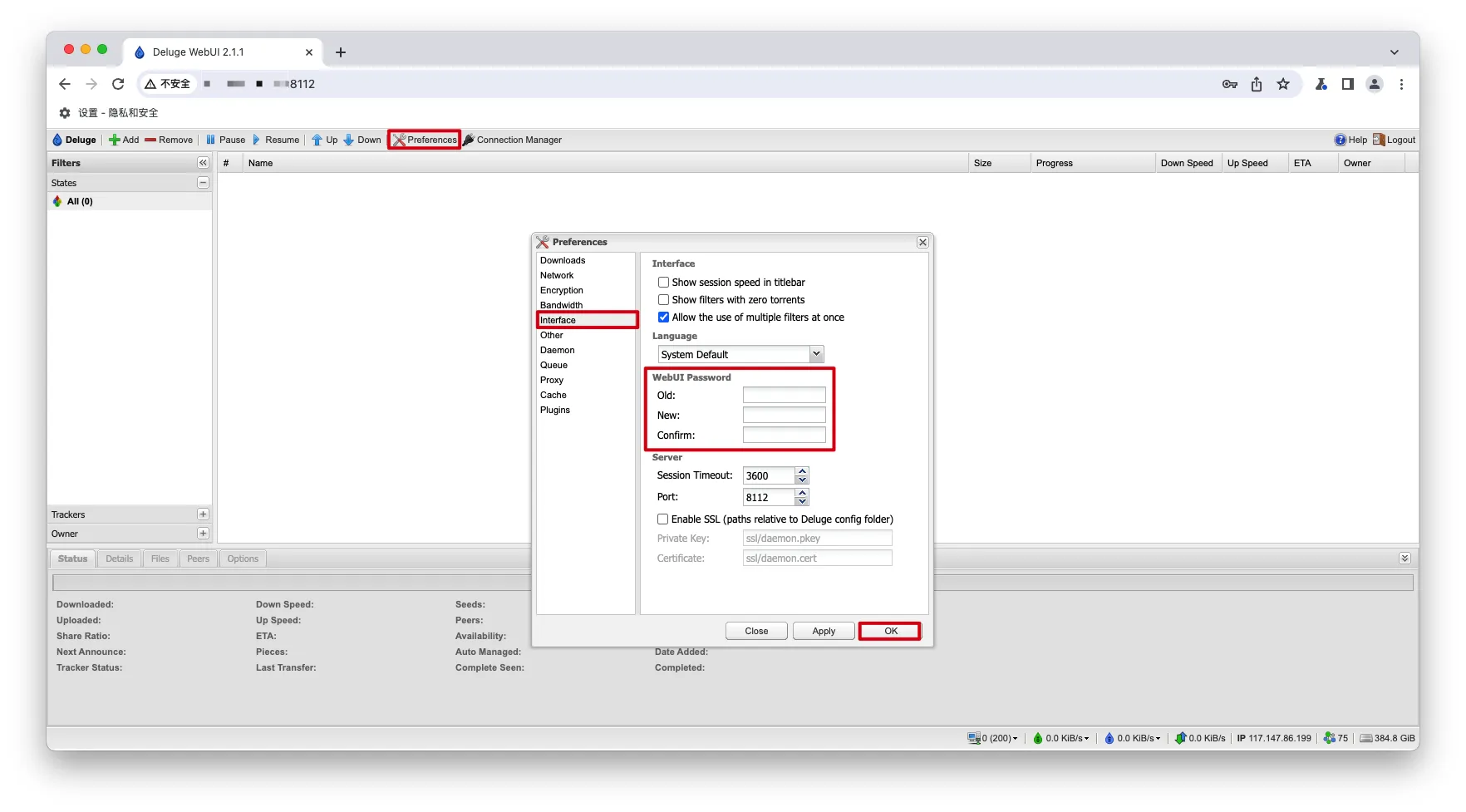The image size is (1466, 812).
Task: Close the Preferences dialog with X
Action: [922, 242]
